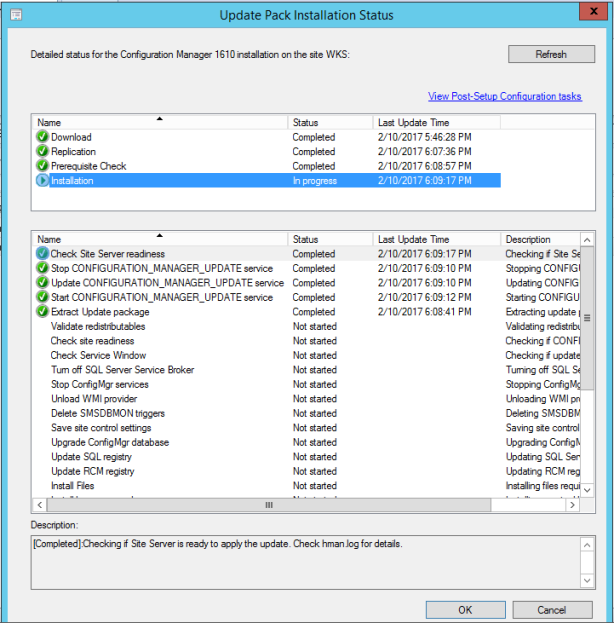Viewport: 614px width, 623px height.
Task: Sort lower list by Name column header
Action: (160, 239)
